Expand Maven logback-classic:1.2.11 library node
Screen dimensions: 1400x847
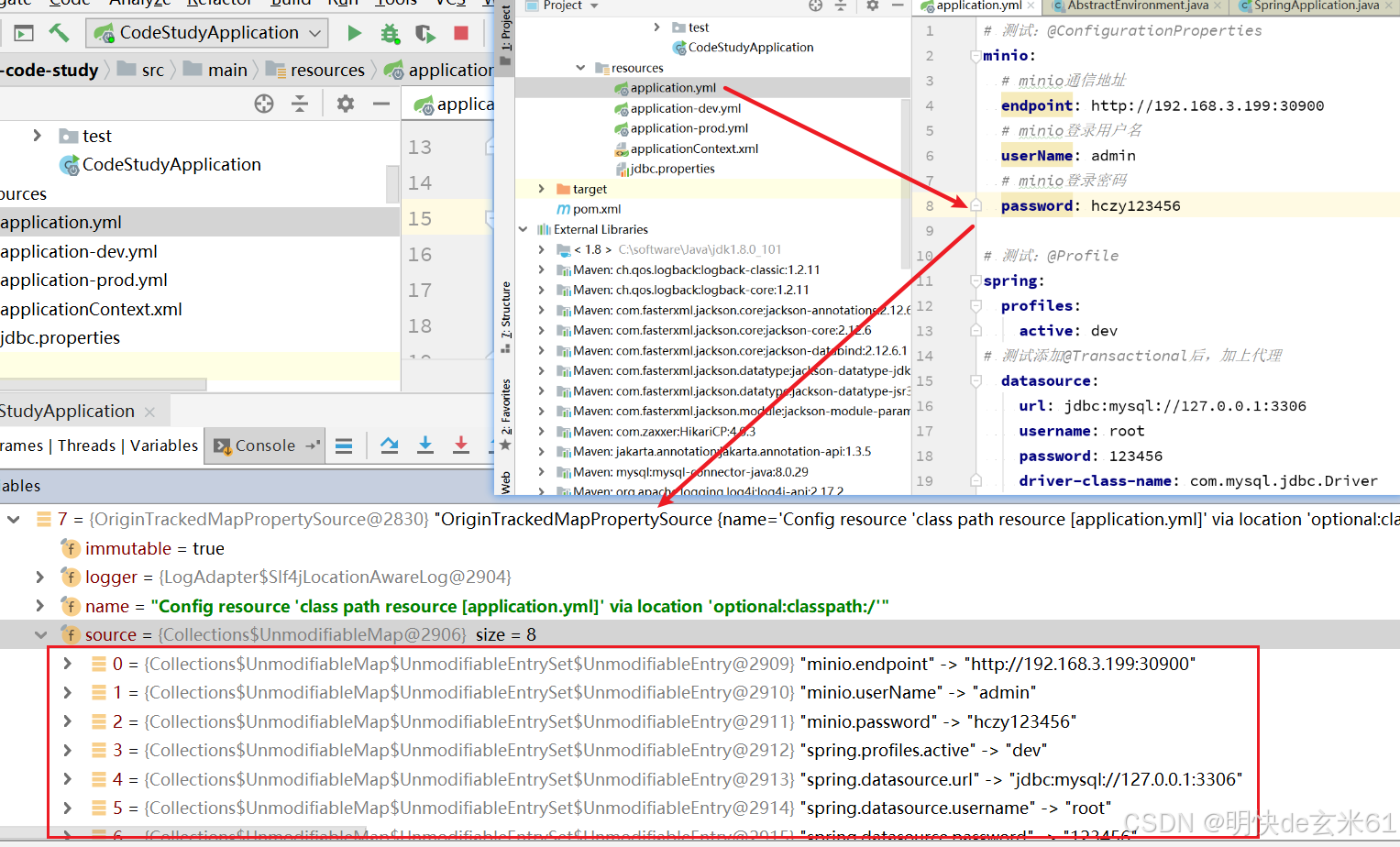(x=541, y=269)
